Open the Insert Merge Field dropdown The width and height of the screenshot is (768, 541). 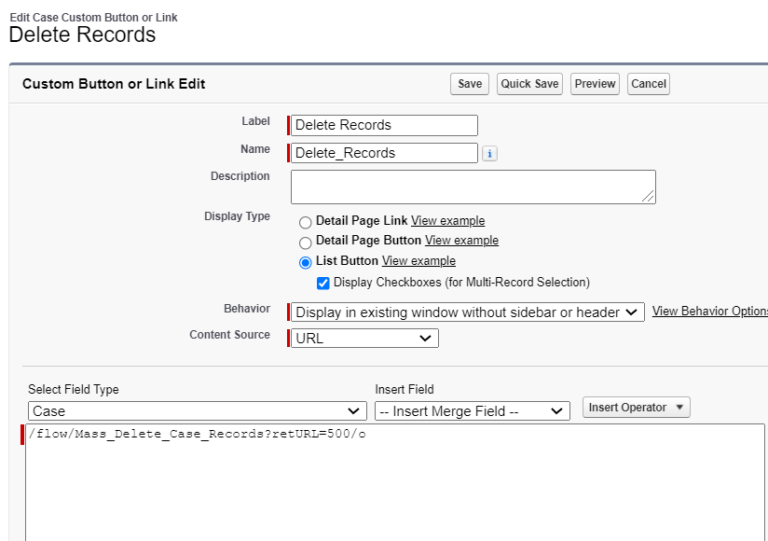471,411
